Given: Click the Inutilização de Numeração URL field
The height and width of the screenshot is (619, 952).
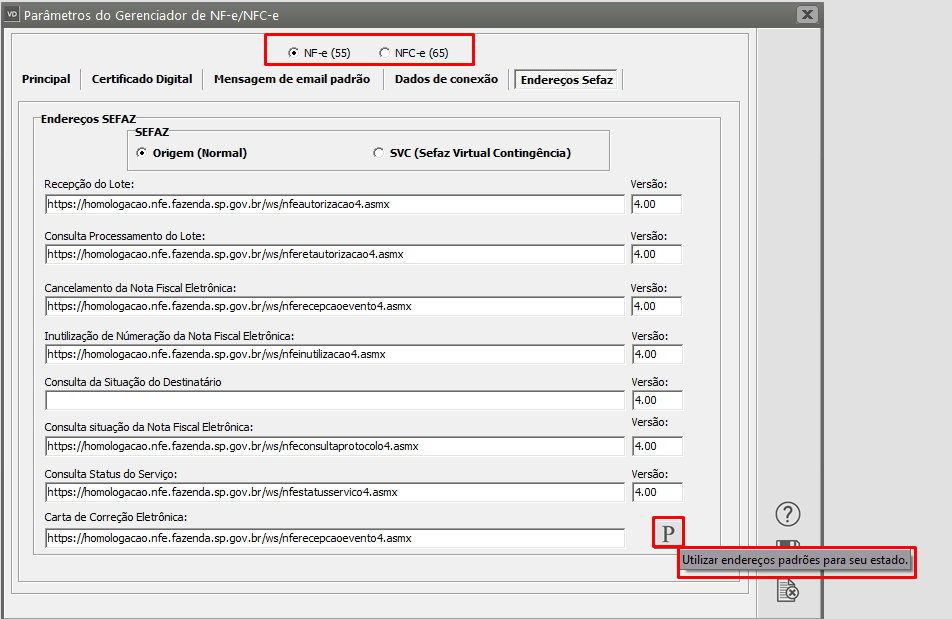Looking at the screenshot, I should pos(334,354).
